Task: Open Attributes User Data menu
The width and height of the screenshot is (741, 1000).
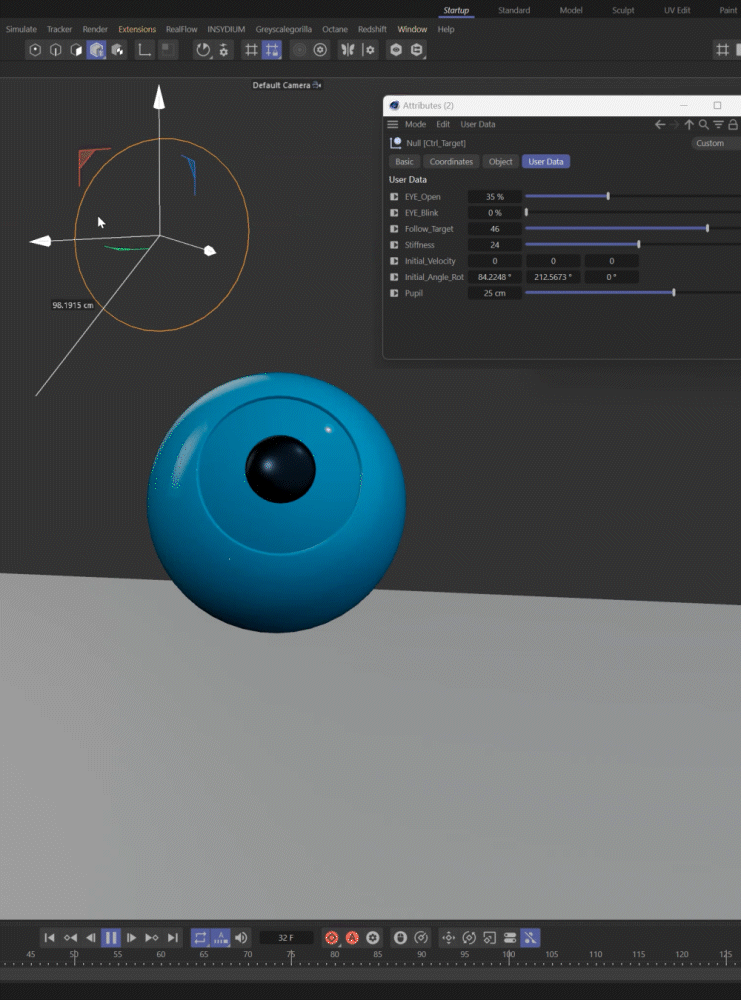Action: pyautogui.click(x=478, y=124)
